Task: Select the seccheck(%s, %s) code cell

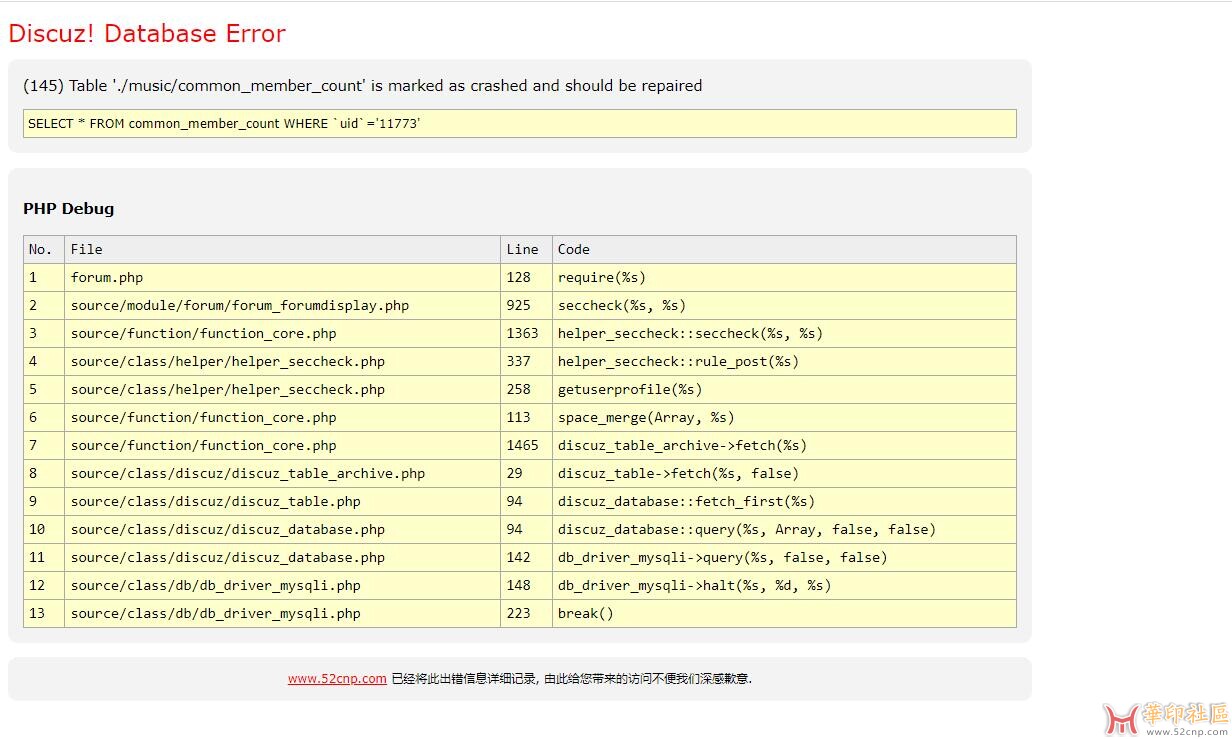Action: (x=785, y=305)
